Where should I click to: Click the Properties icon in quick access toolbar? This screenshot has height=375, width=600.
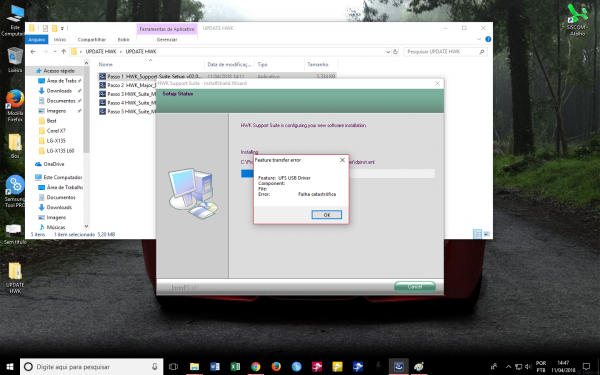(45, 28)
